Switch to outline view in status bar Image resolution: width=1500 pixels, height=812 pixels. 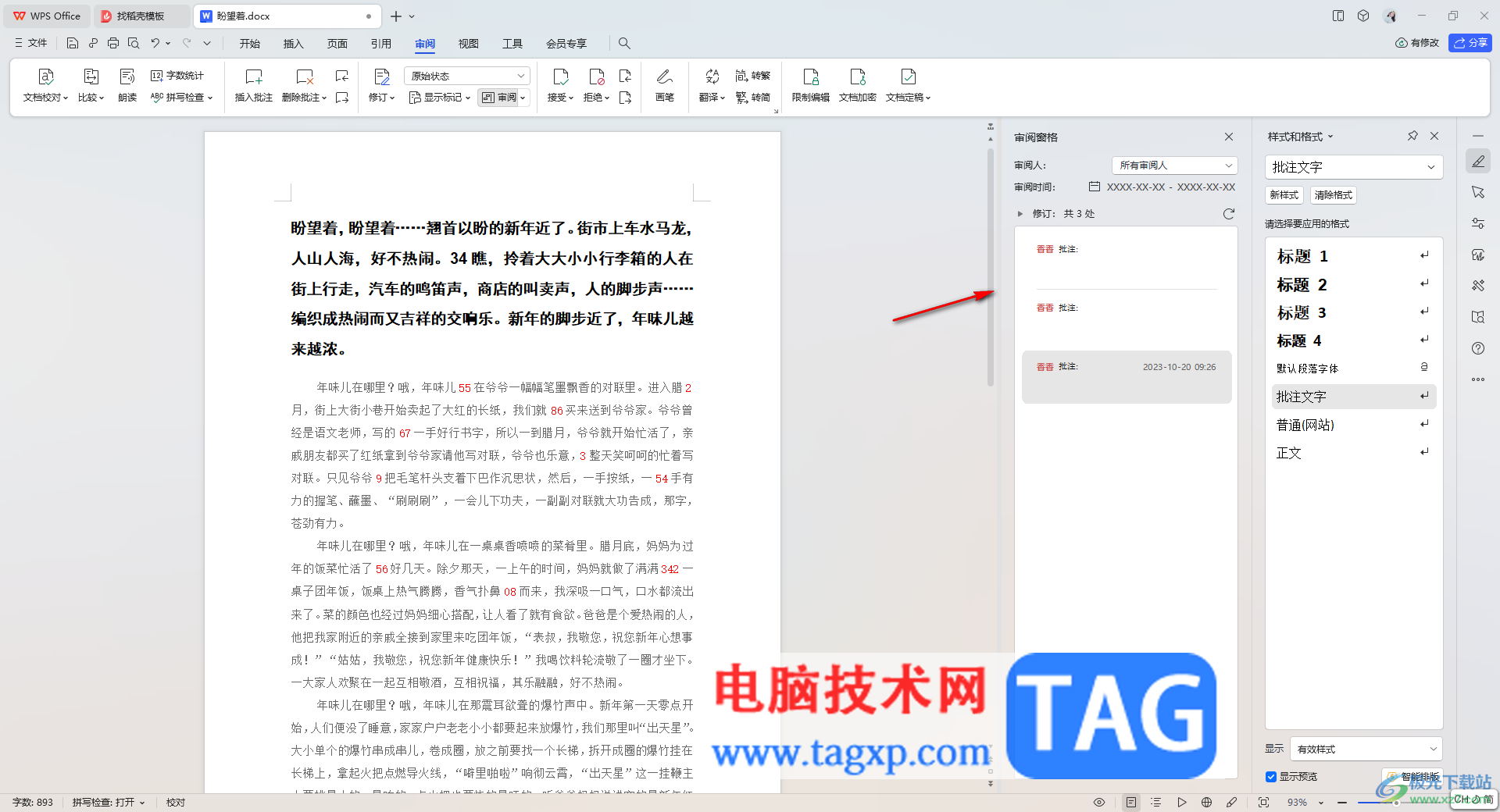[1156, 802]
